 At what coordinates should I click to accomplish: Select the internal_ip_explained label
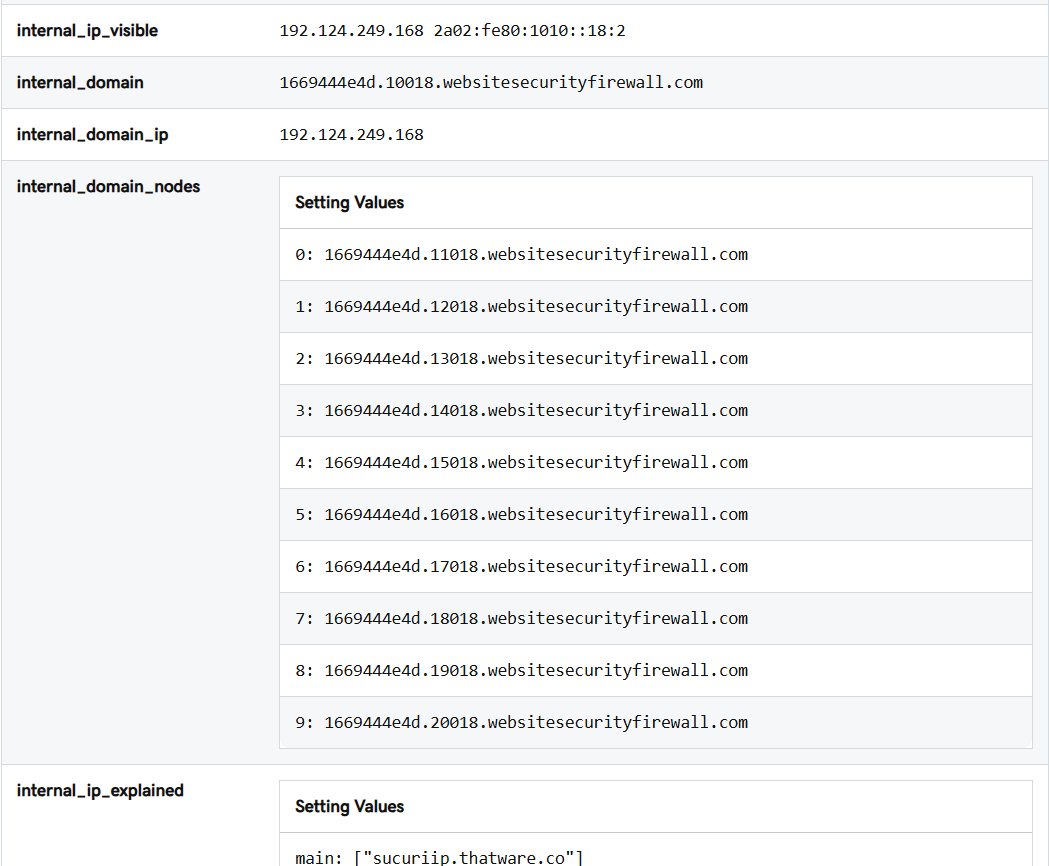tap(100, 791)
